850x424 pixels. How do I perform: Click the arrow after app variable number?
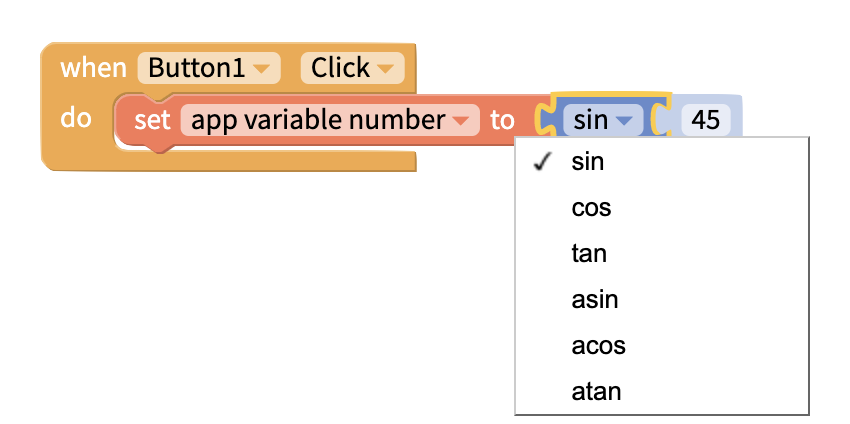coord(459,122)
